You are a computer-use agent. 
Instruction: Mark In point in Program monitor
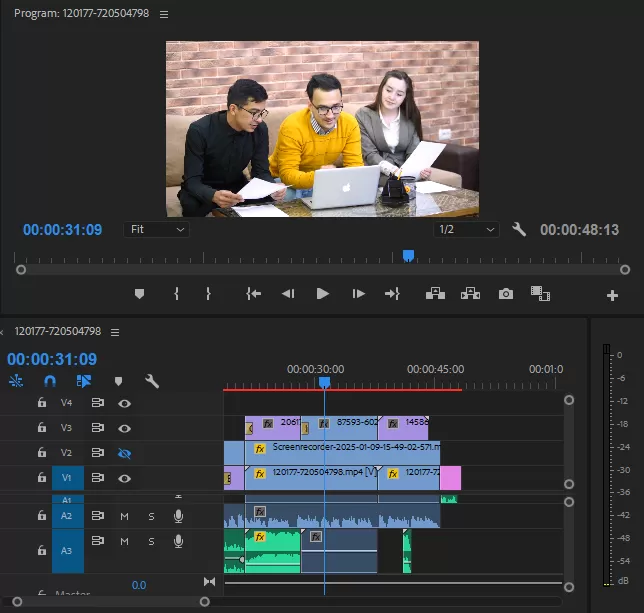coord(177,294)
